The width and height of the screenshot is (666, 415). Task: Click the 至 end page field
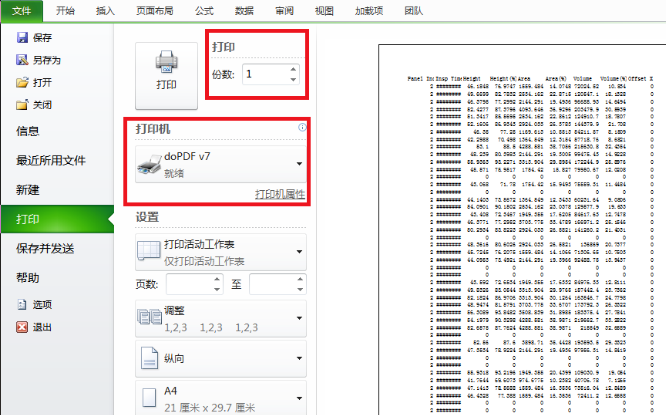coord(273,284)
